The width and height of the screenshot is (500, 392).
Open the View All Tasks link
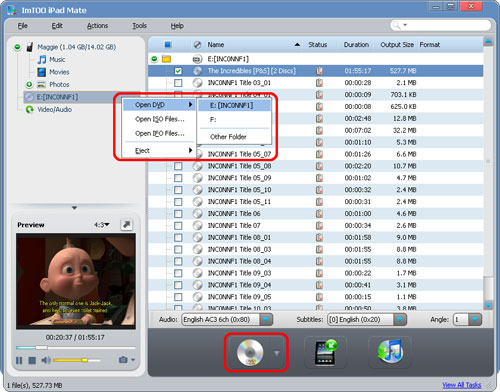click(462, 385)
